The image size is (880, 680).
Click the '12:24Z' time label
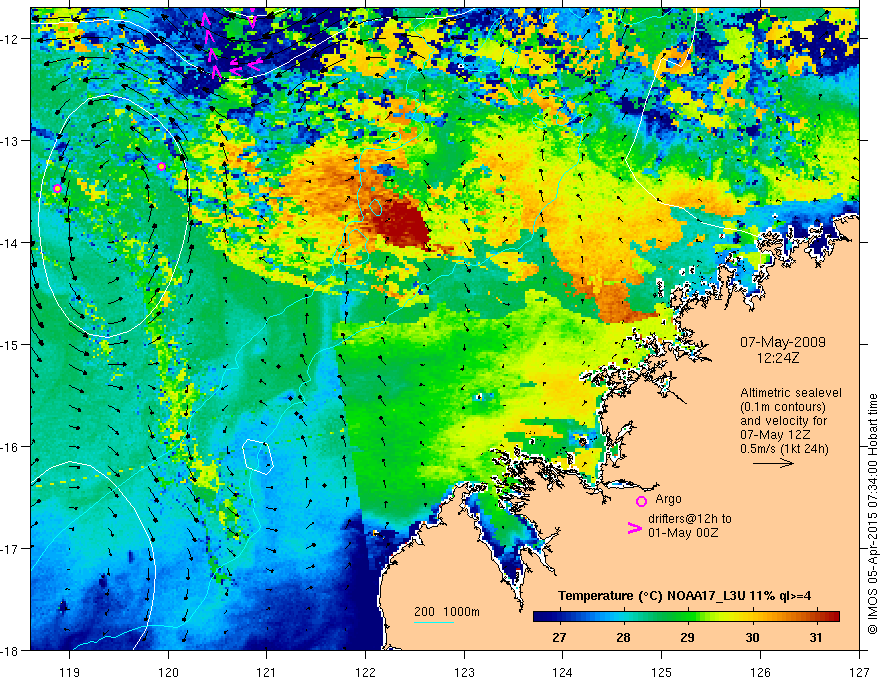[777, 358]
